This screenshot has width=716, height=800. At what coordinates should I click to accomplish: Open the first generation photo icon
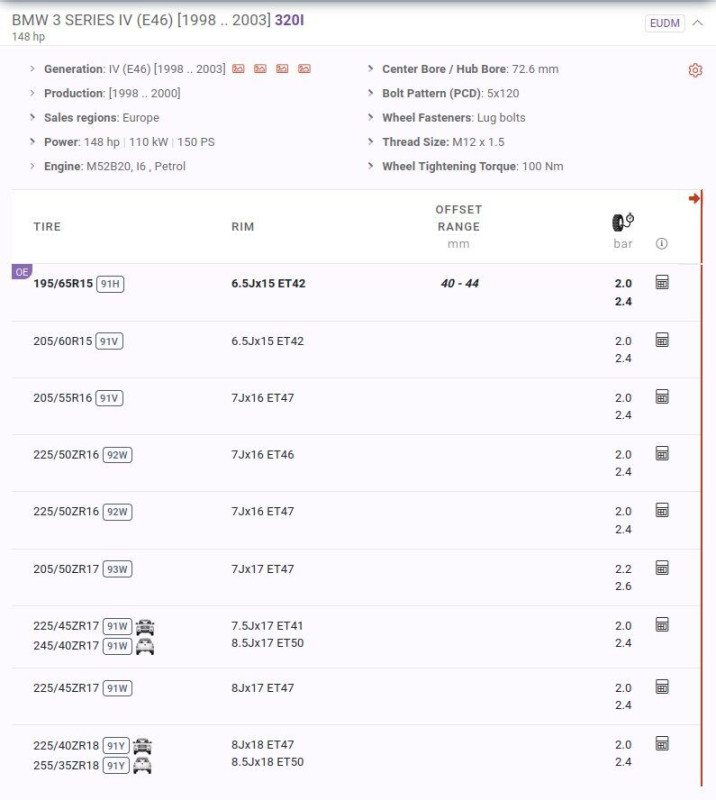coord(238,68)
